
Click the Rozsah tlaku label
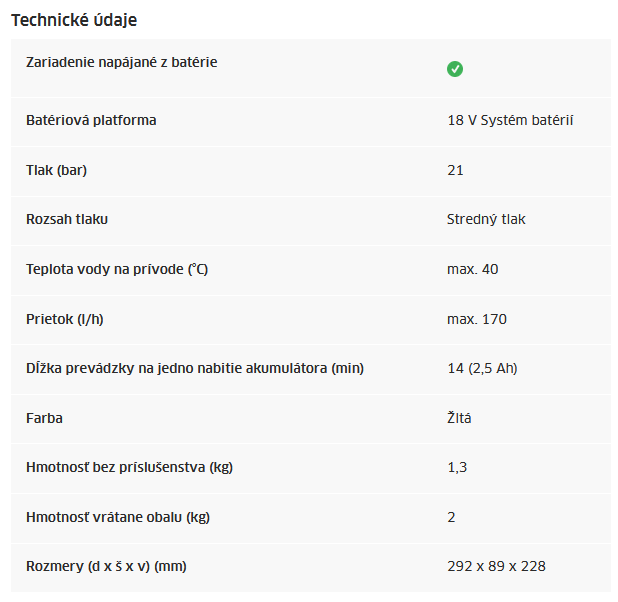(67, 219)
